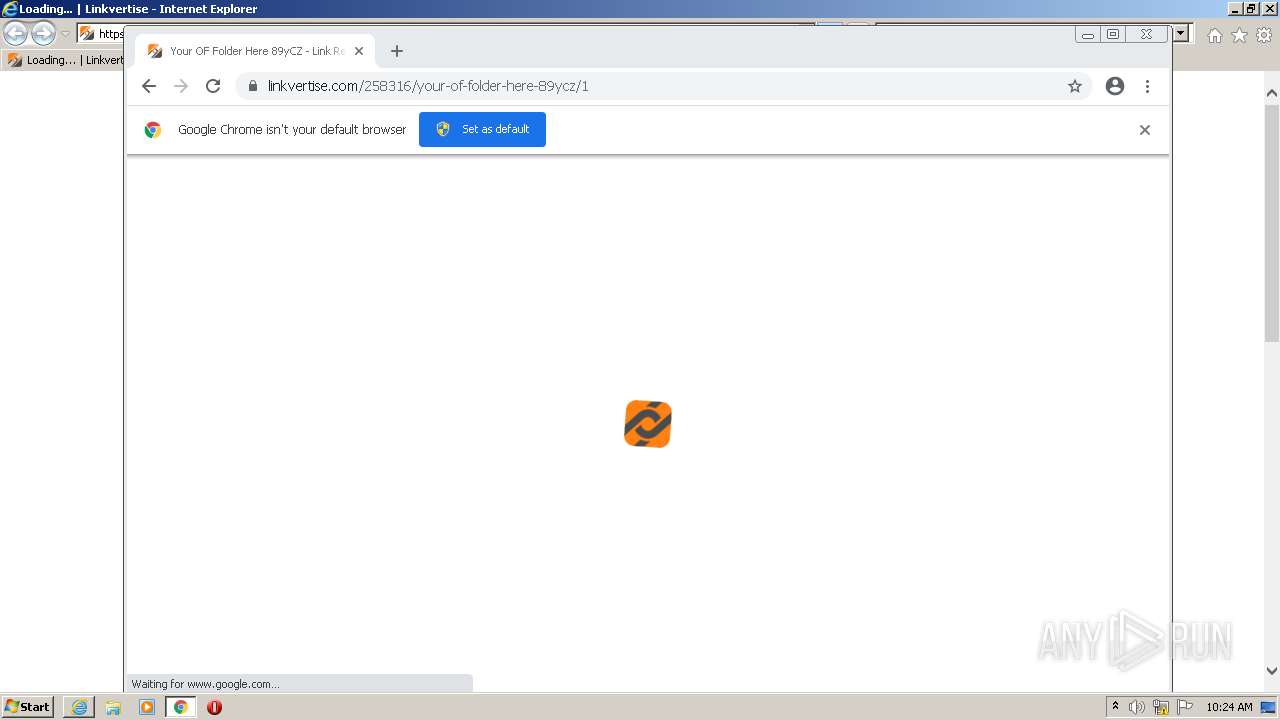Open Action Center flag icon

[1185, 707]
